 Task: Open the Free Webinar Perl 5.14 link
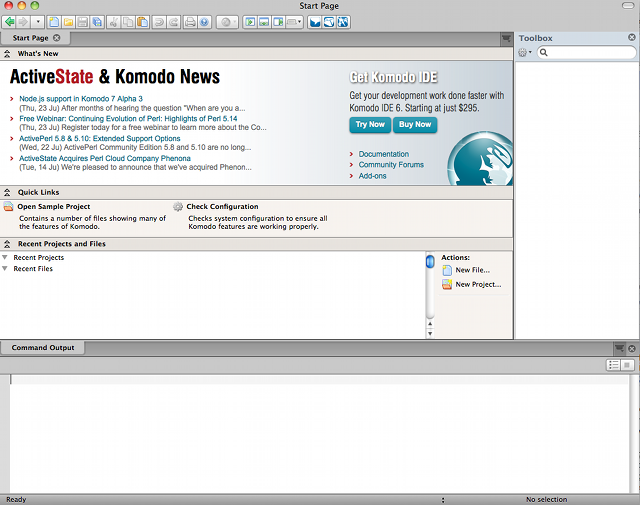pyautogui.click(x=128, y=119)
